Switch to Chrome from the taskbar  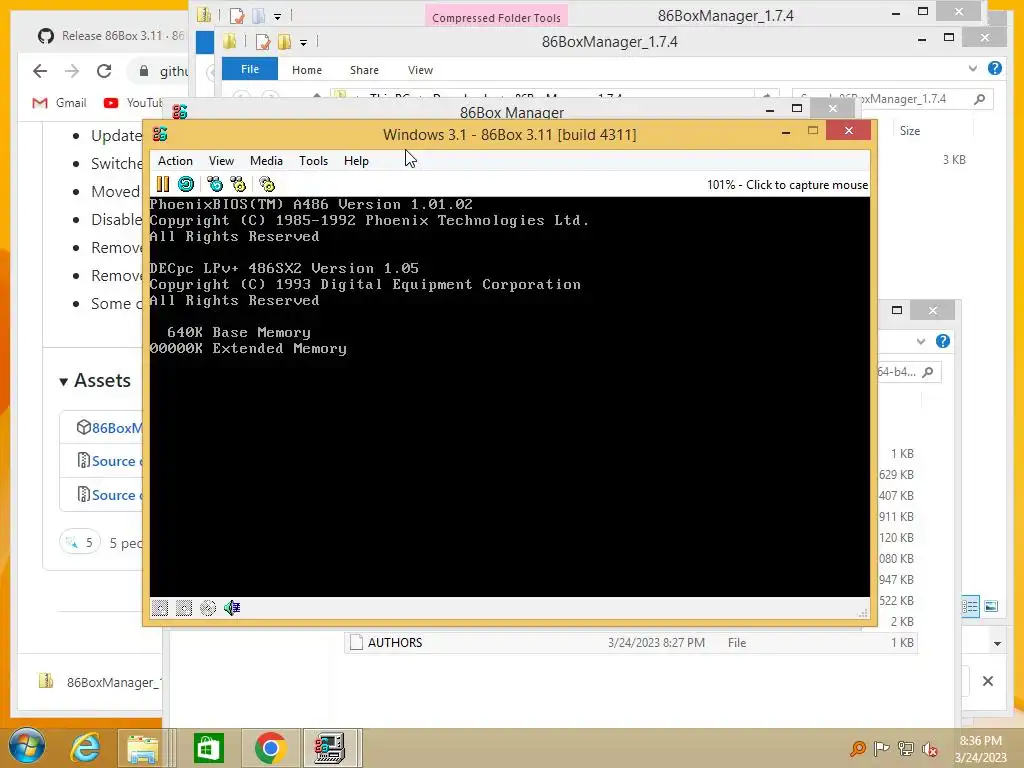click(270, 748)
